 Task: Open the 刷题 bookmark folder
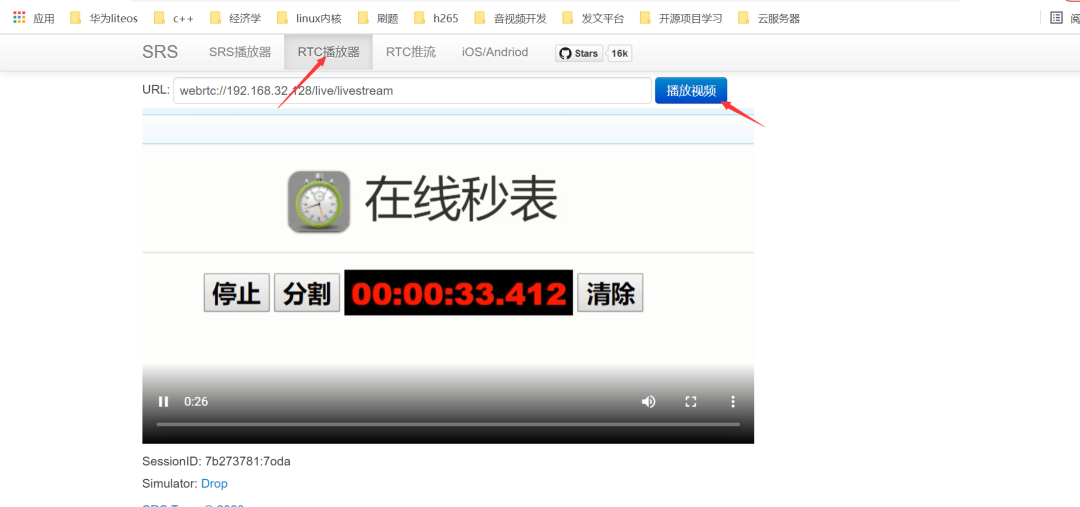[x=377, y=19]
